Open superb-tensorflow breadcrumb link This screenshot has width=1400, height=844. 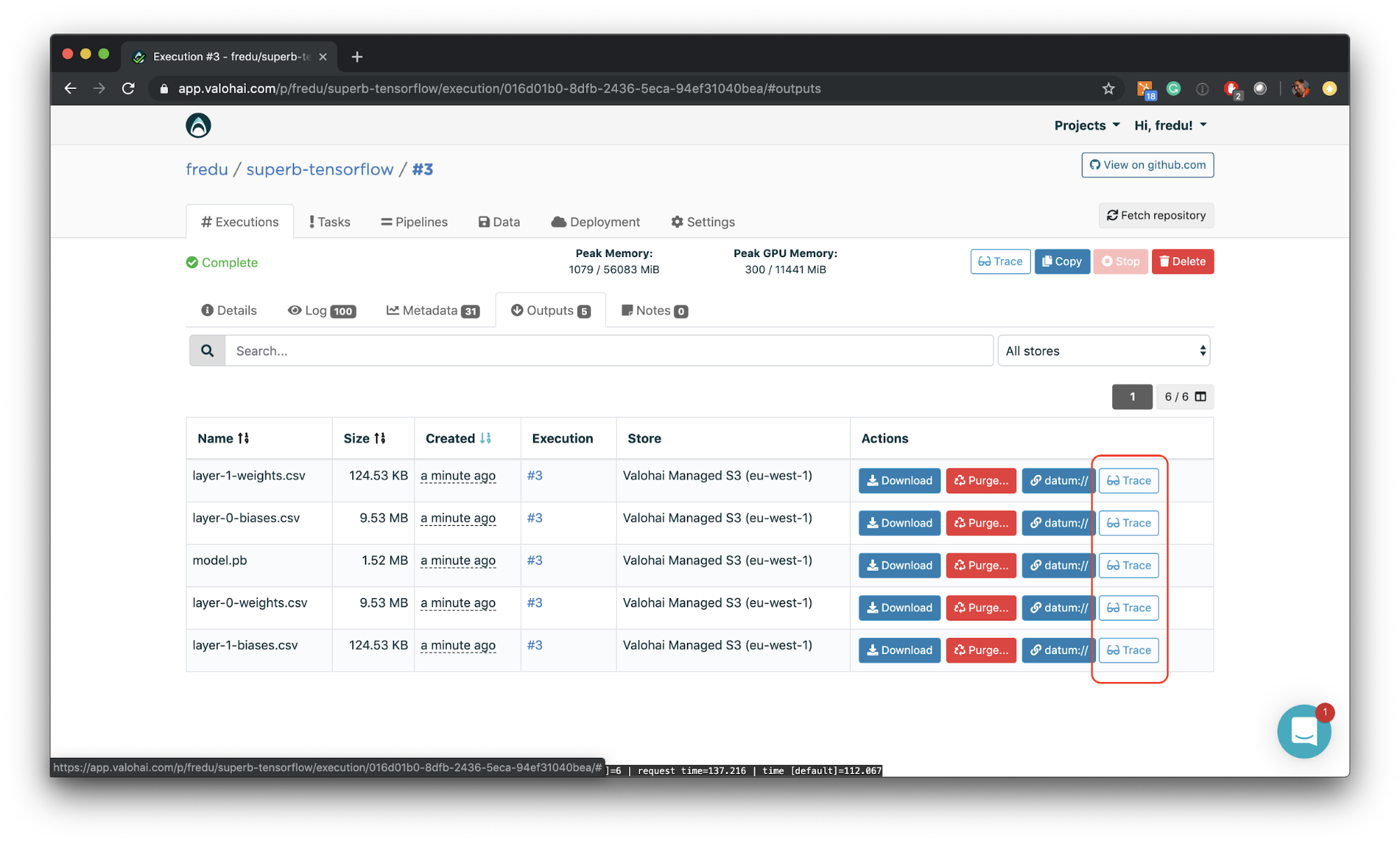[319, 170]
